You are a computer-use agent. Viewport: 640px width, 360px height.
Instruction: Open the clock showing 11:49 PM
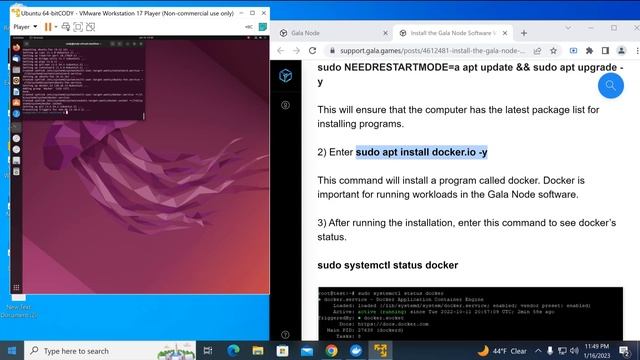click(x=597, y=351)
